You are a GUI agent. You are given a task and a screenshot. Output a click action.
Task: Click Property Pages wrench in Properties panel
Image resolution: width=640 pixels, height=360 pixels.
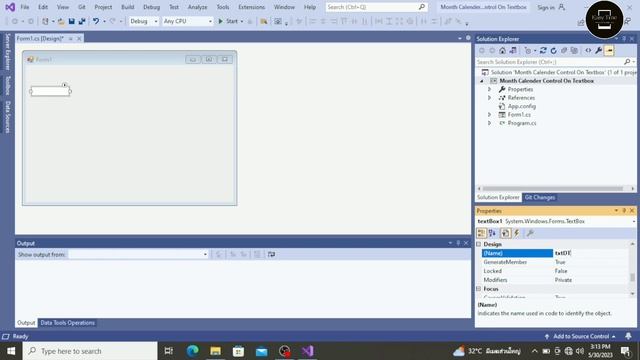pos(530,233)
